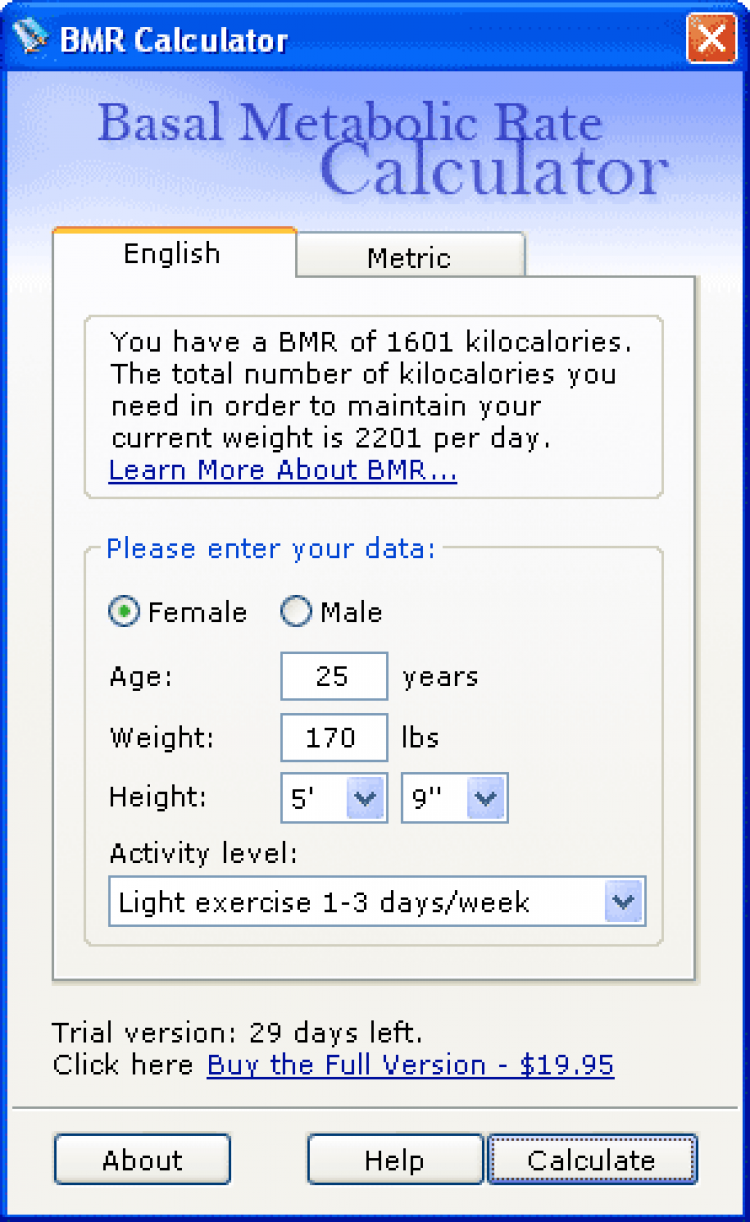Select the Female radio button

[124, 612]
